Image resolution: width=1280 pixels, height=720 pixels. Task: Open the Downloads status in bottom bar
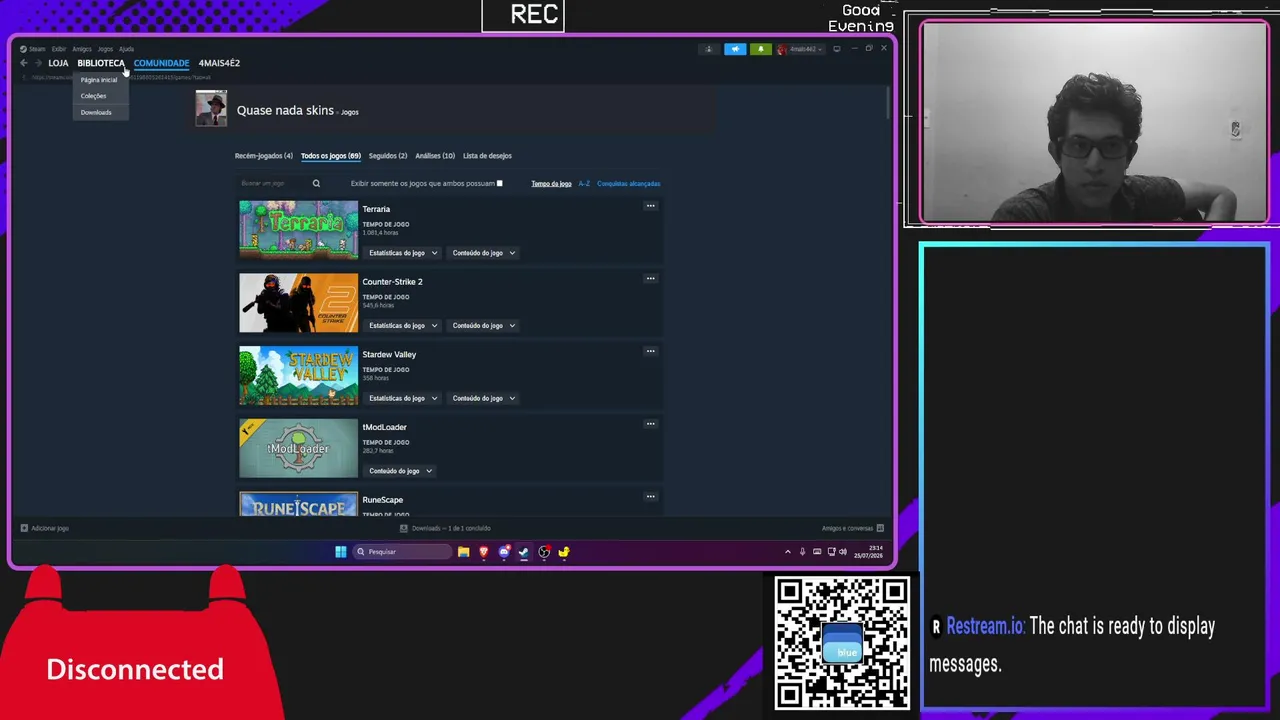(x=445, y=528)
